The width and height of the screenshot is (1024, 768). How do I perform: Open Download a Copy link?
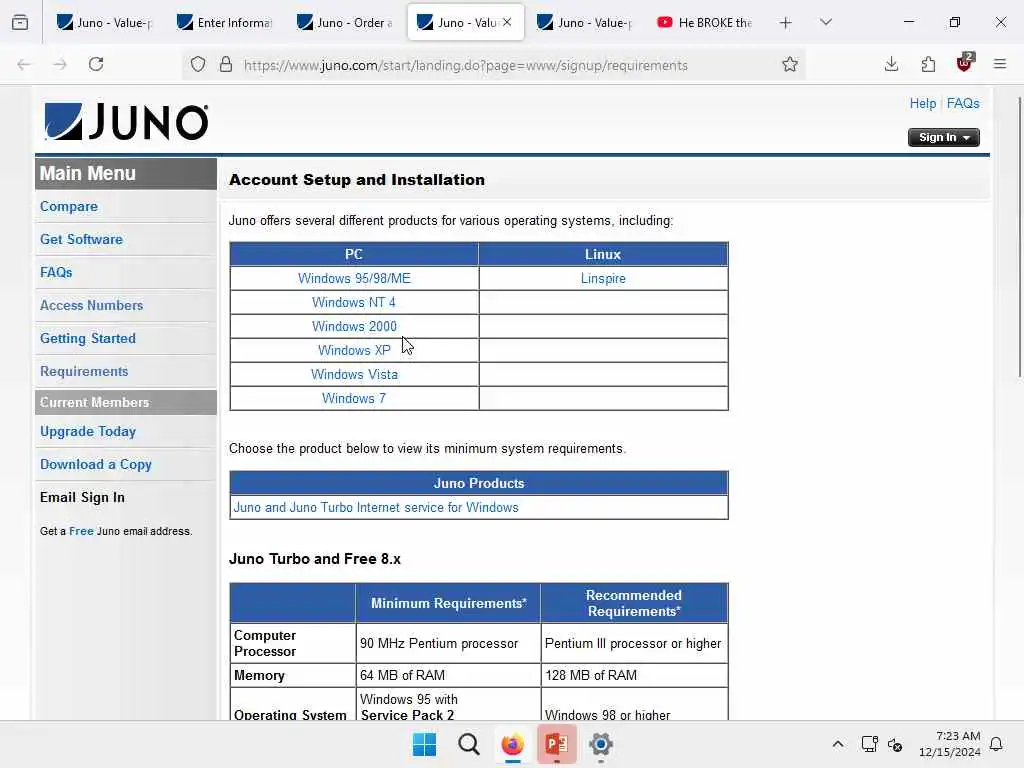(x=96, y=464)
